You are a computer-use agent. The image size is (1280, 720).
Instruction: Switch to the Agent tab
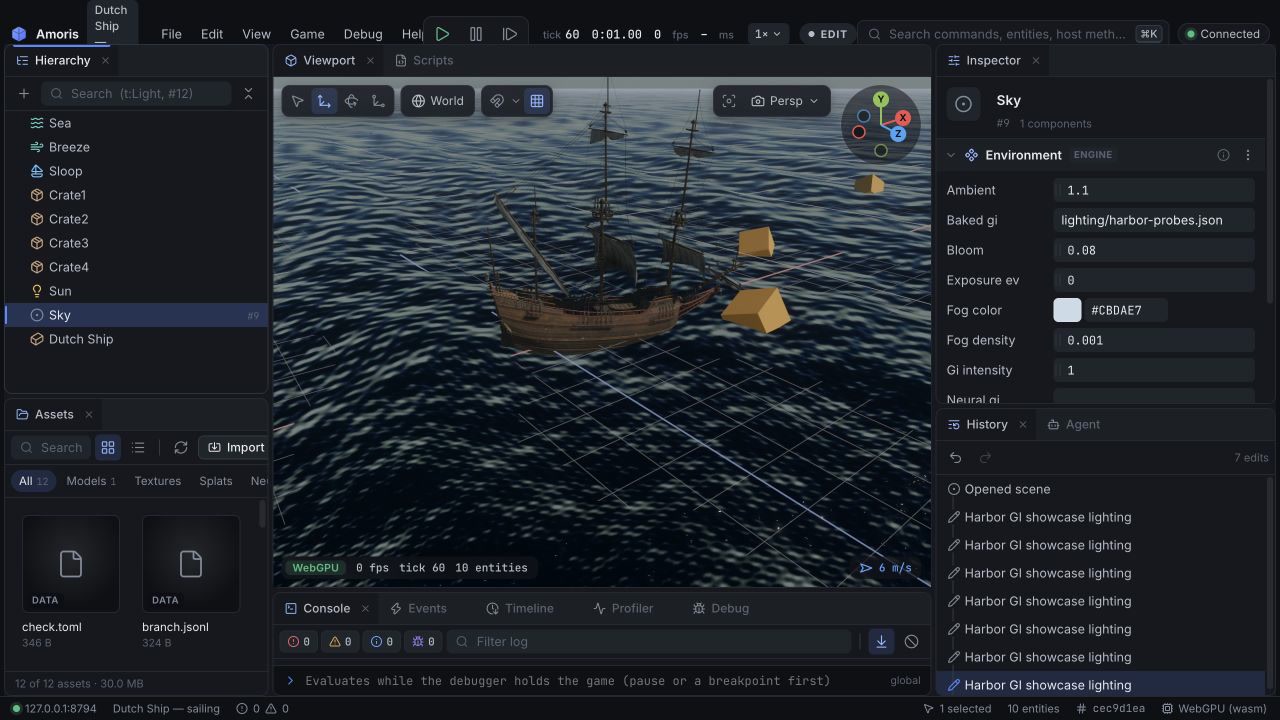(1073, 424)
